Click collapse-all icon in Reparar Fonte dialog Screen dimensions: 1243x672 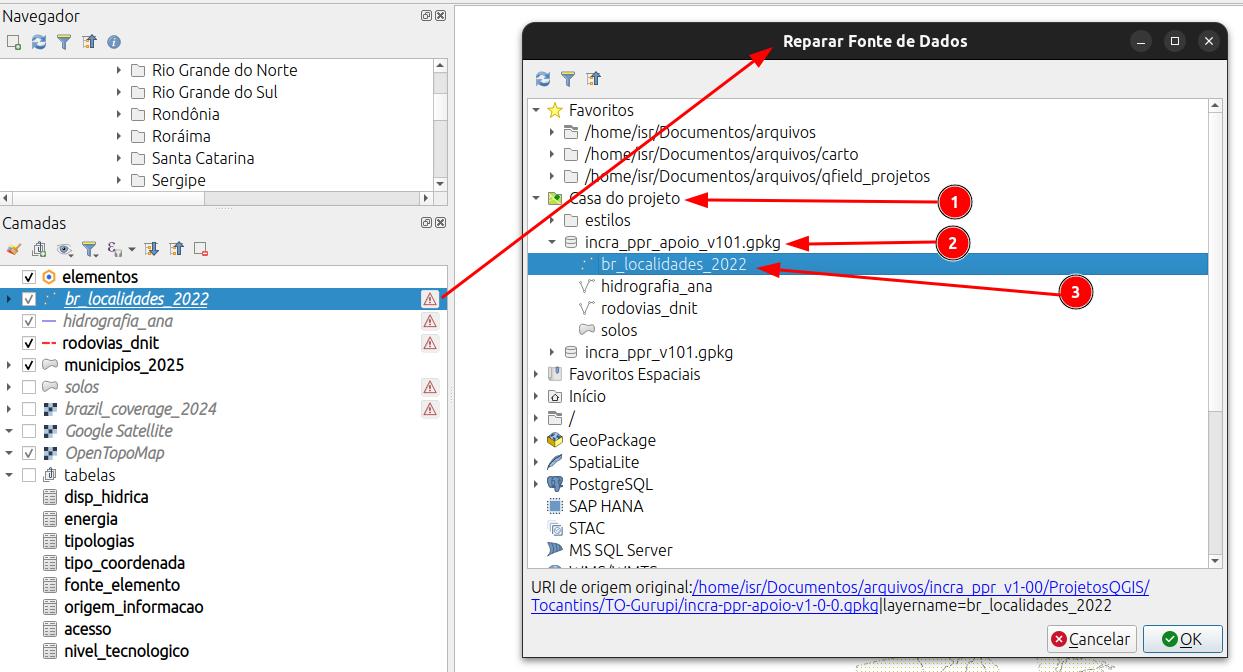[593, 79]
